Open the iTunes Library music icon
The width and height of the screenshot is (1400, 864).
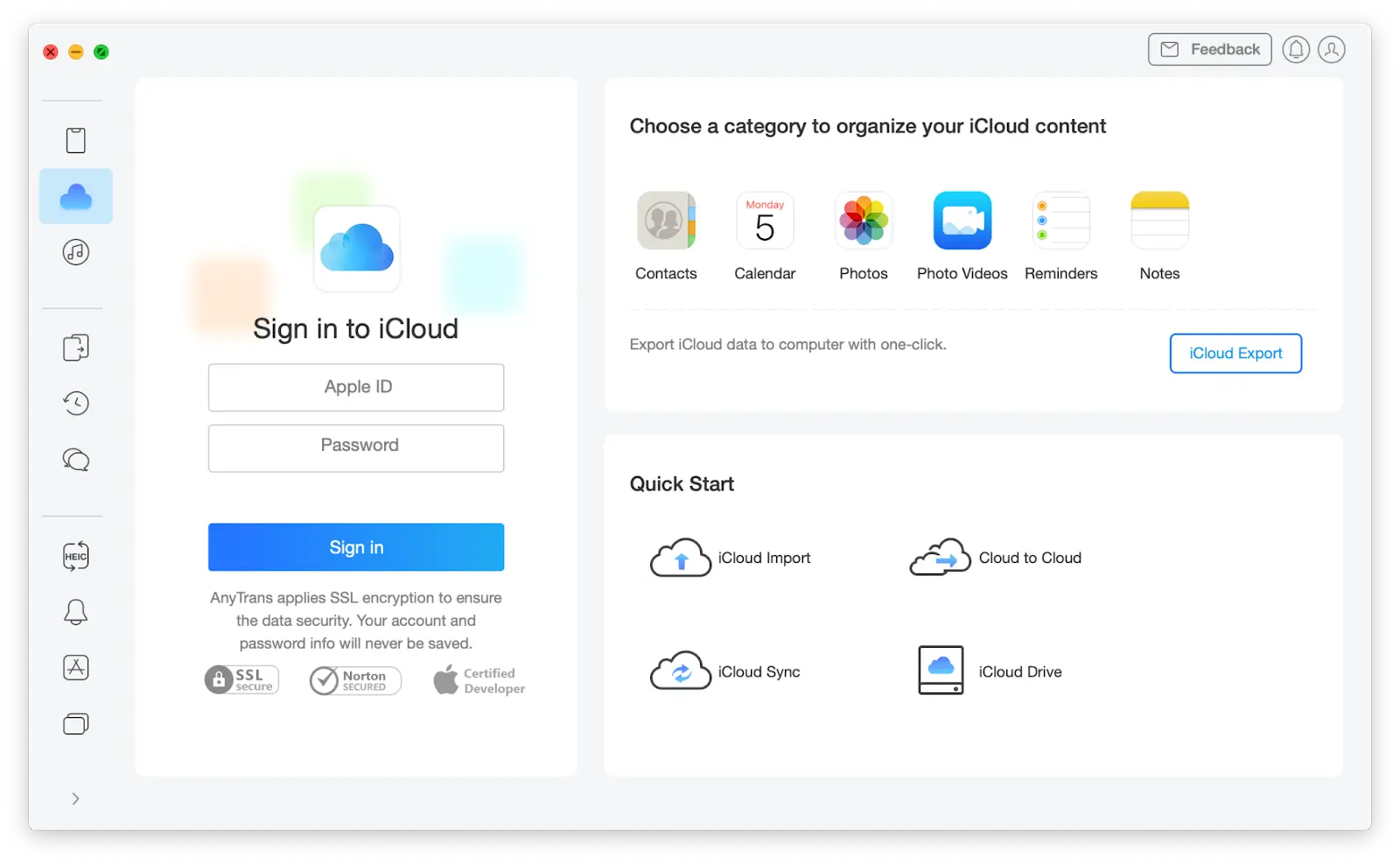point(76,252)
